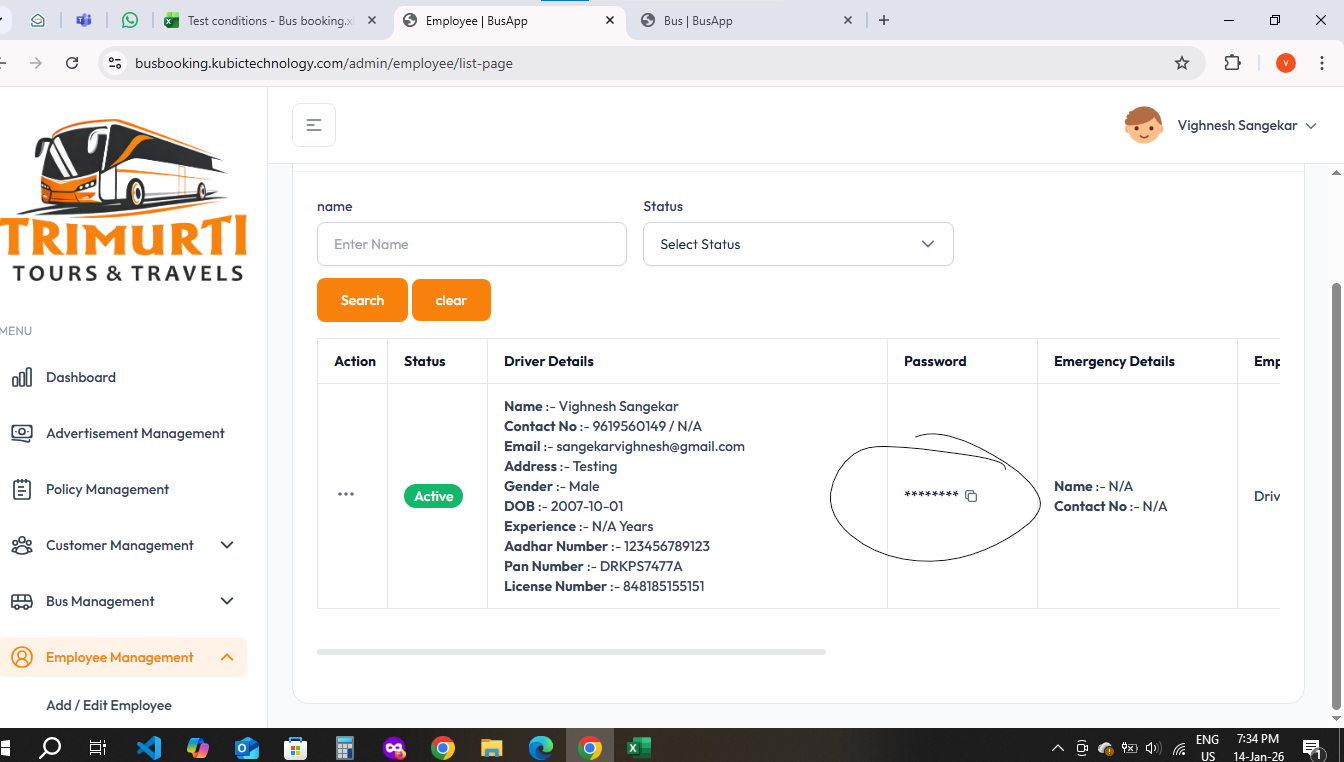The height and width of the screenshot is (762, 1344).
Task: Open the browser extensions puzzle icon
Action: coord(1233,63)
